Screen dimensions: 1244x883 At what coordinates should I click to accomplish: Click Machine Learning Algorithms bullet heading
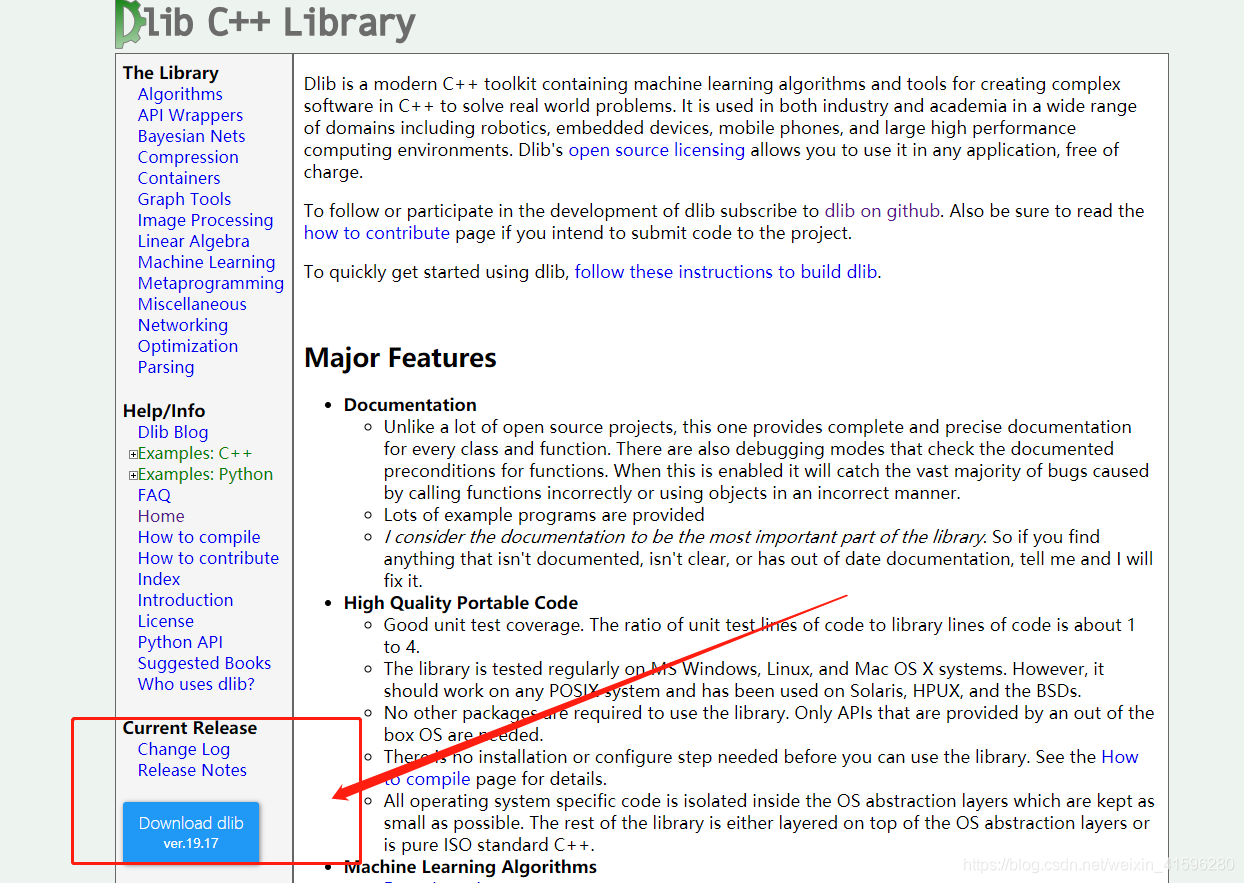[x=470, y=867]
